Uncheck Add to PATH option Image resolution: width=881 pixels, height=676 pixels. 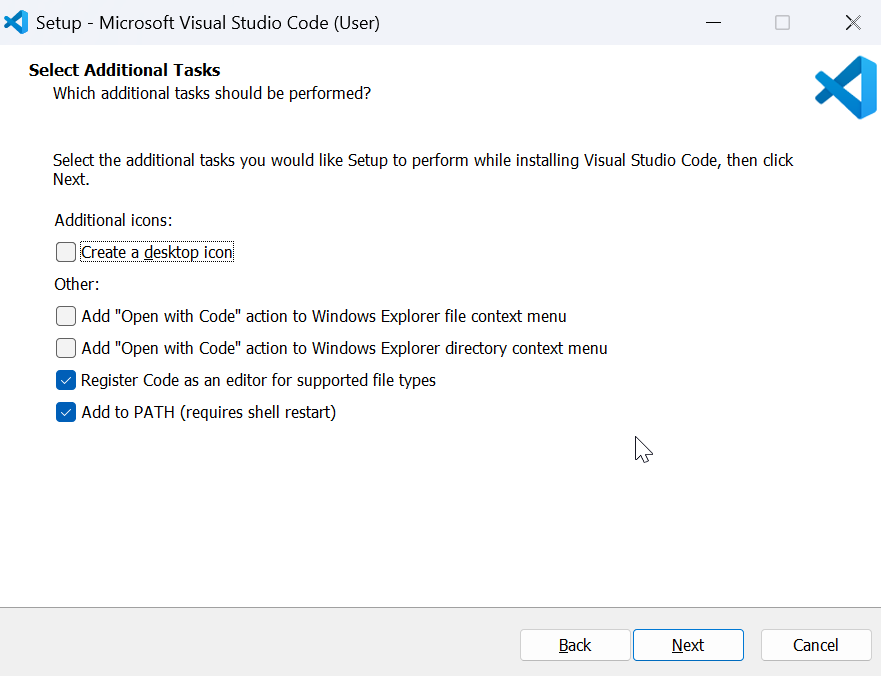66,412
